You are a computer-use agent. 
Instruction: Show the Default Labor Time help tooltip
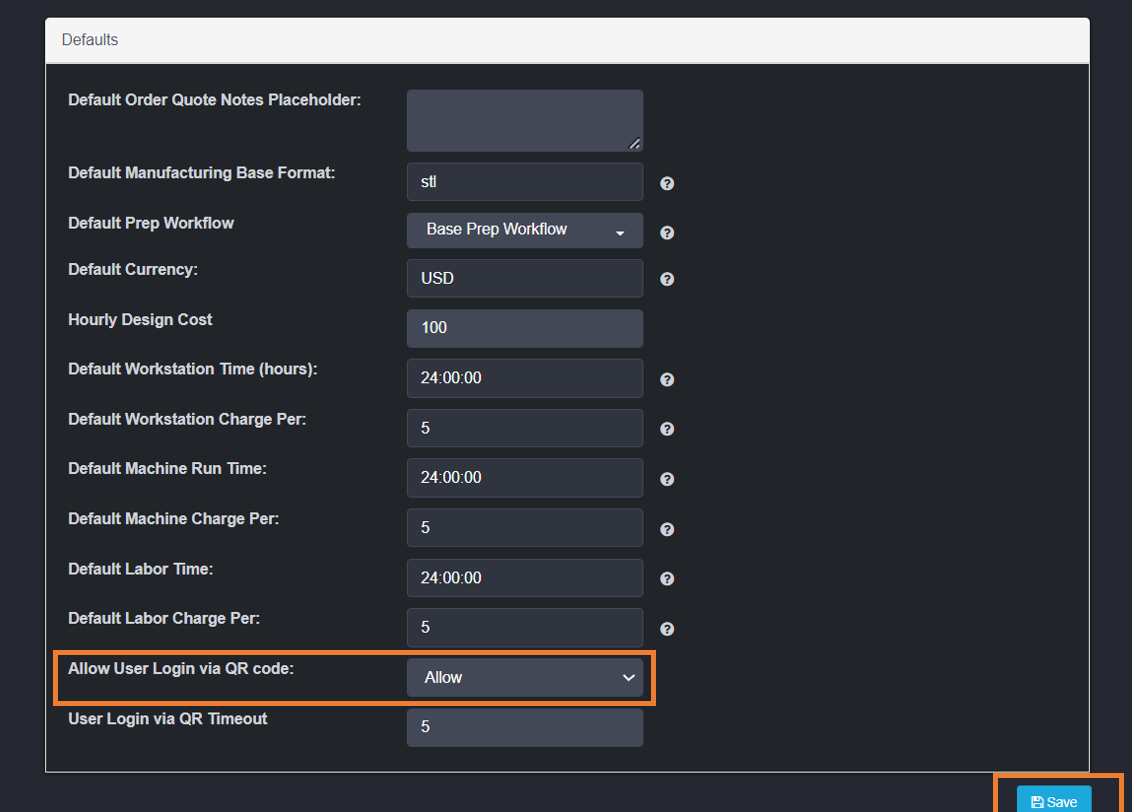point(667,579)
